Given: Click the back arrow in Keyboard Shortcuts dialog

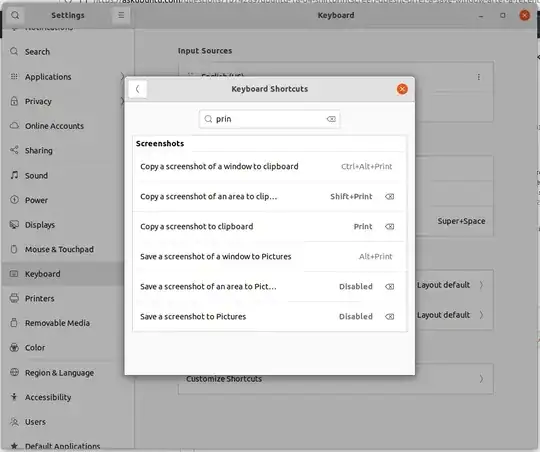Looking at the screenshot, I should [138, 89].
